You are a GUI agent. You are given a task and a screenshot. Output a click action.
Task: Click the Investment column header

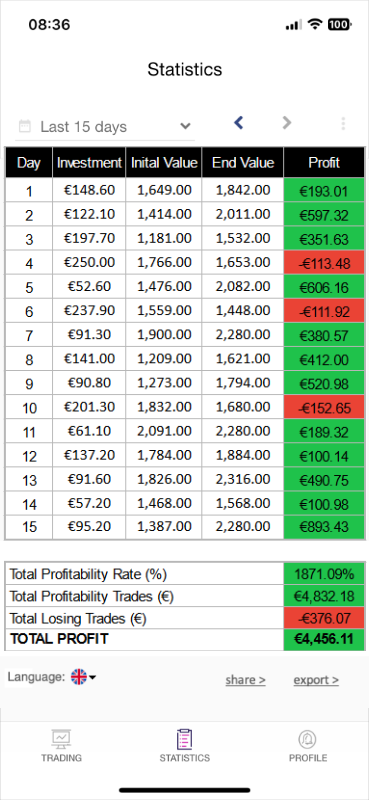click(x=89, y=163)
